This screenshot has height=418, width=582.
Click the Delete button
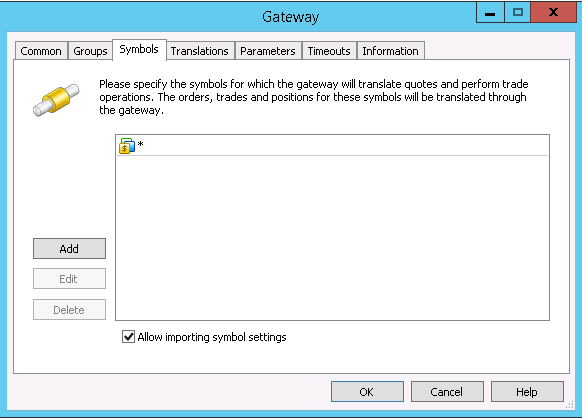pyautogui.click(x=69, y=310)
